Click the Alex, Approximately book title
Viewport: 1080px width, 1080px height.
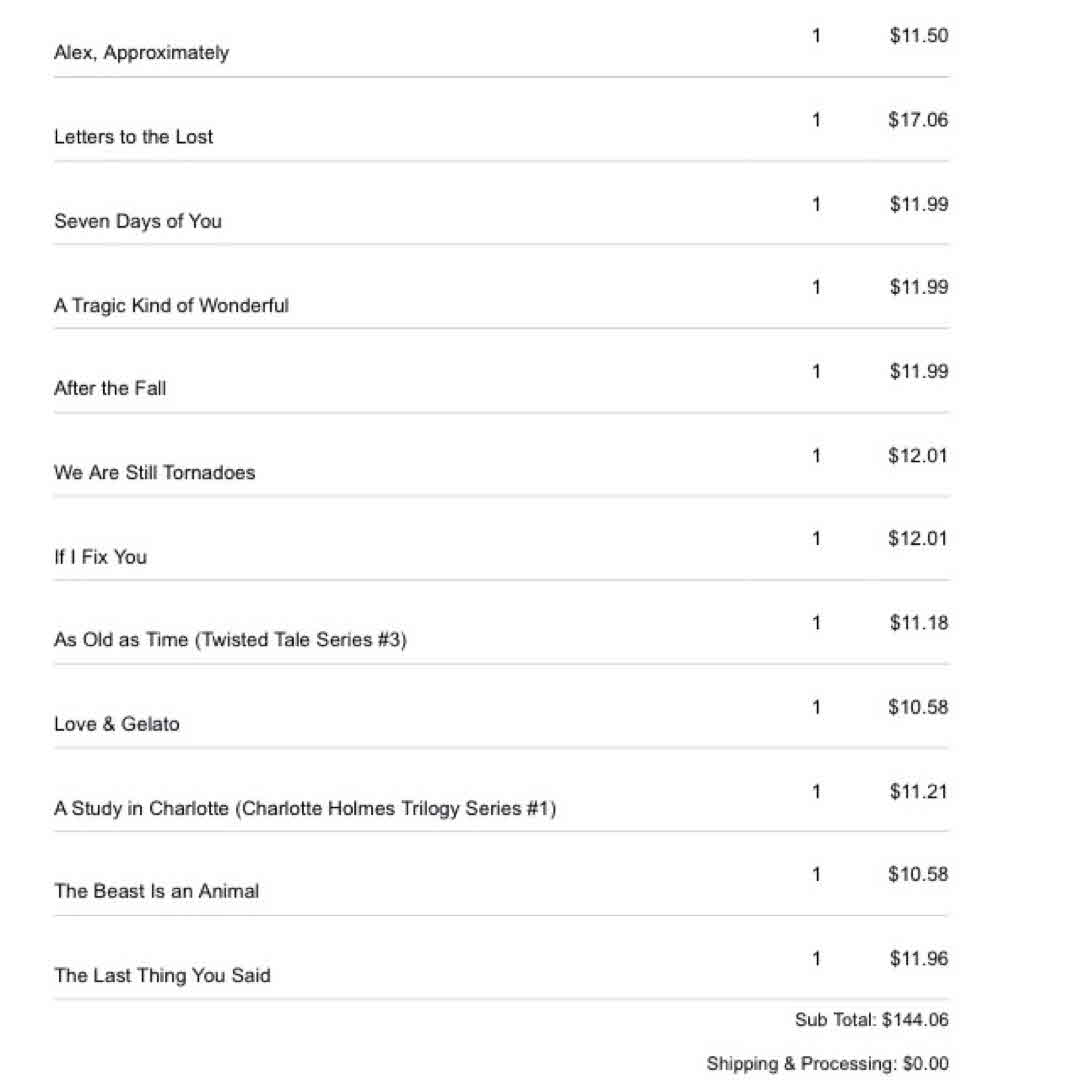click(x=141, y=53)
